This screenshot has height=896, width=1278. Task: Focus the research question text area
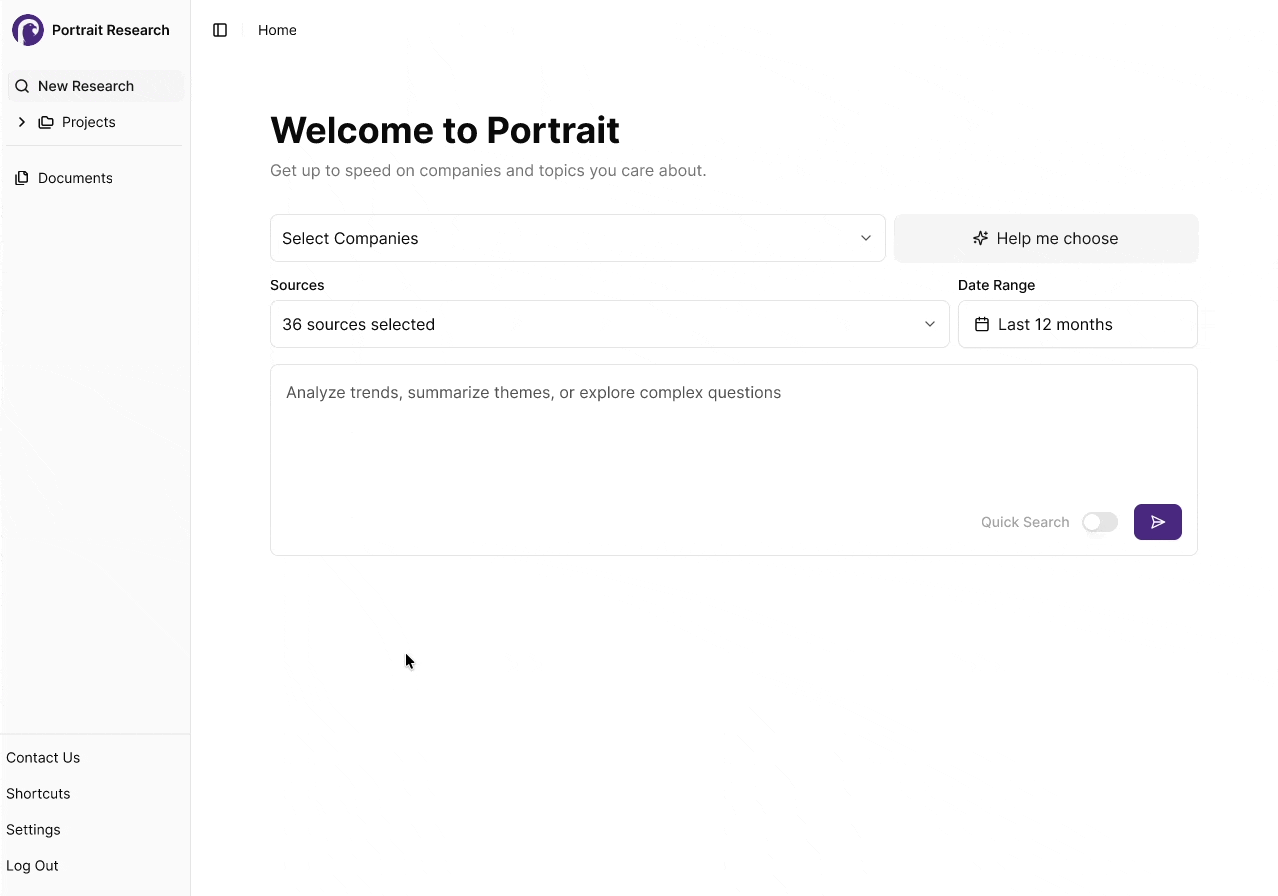coord(734,460)
